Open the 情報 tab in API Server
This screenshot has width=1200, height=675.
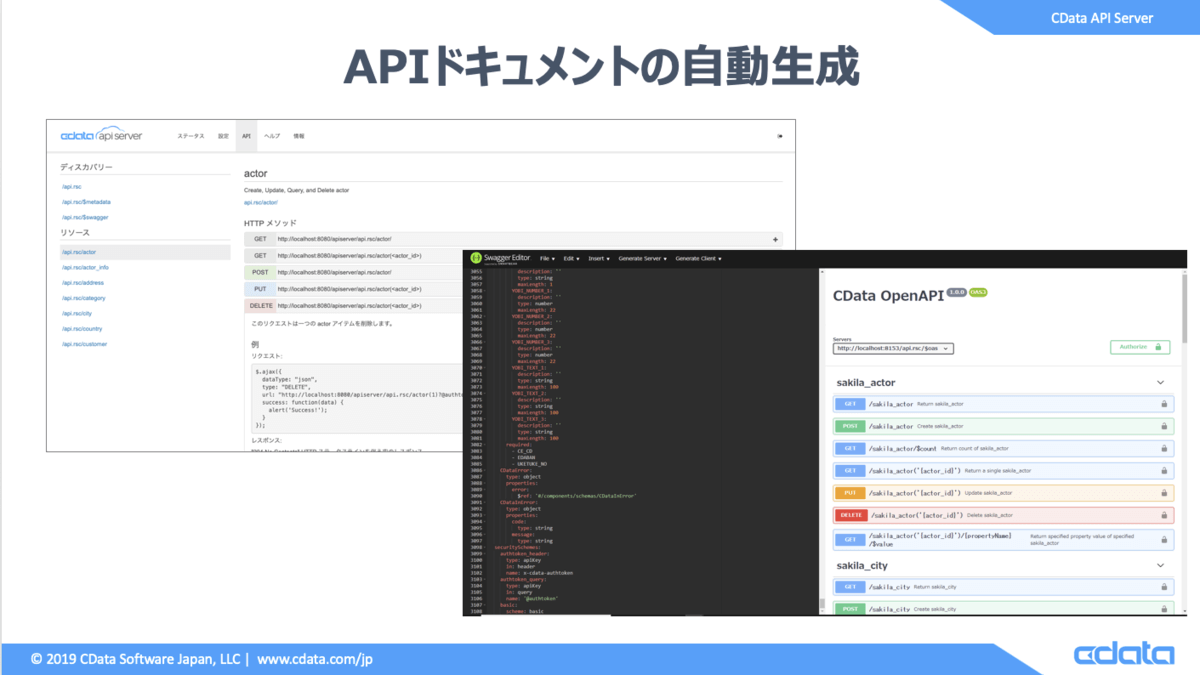tap(298, 136)
